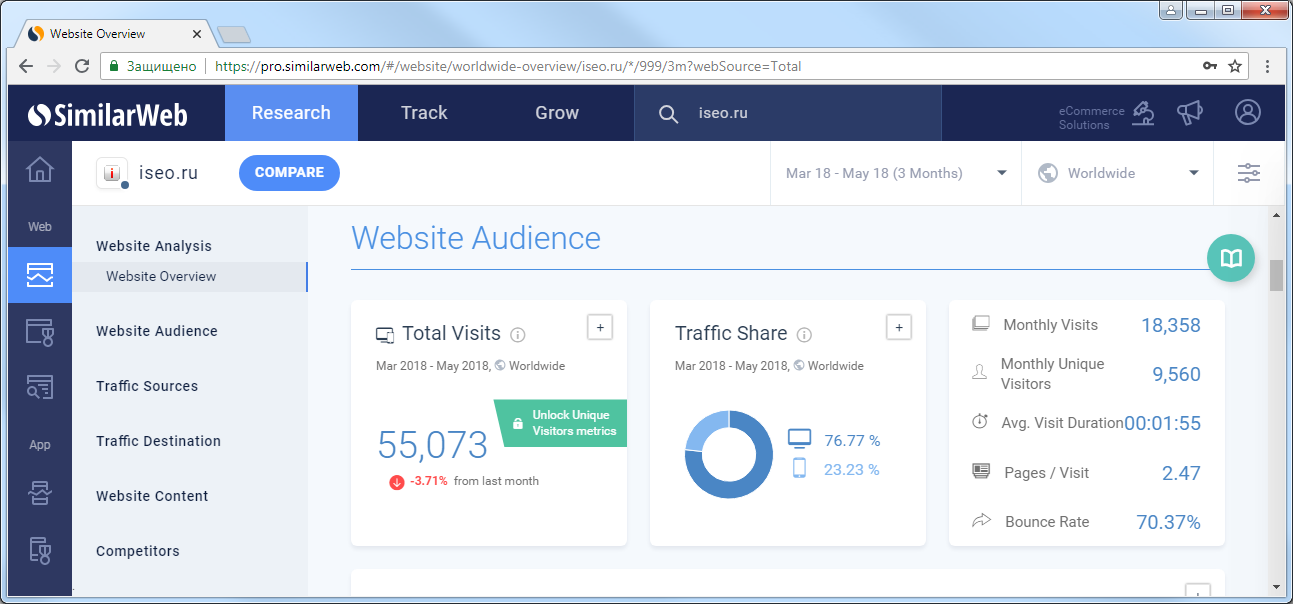Click the Bounce Rate value 70.37%
Viewport: 1293px width, 604px height.
tap(1169, 522)
